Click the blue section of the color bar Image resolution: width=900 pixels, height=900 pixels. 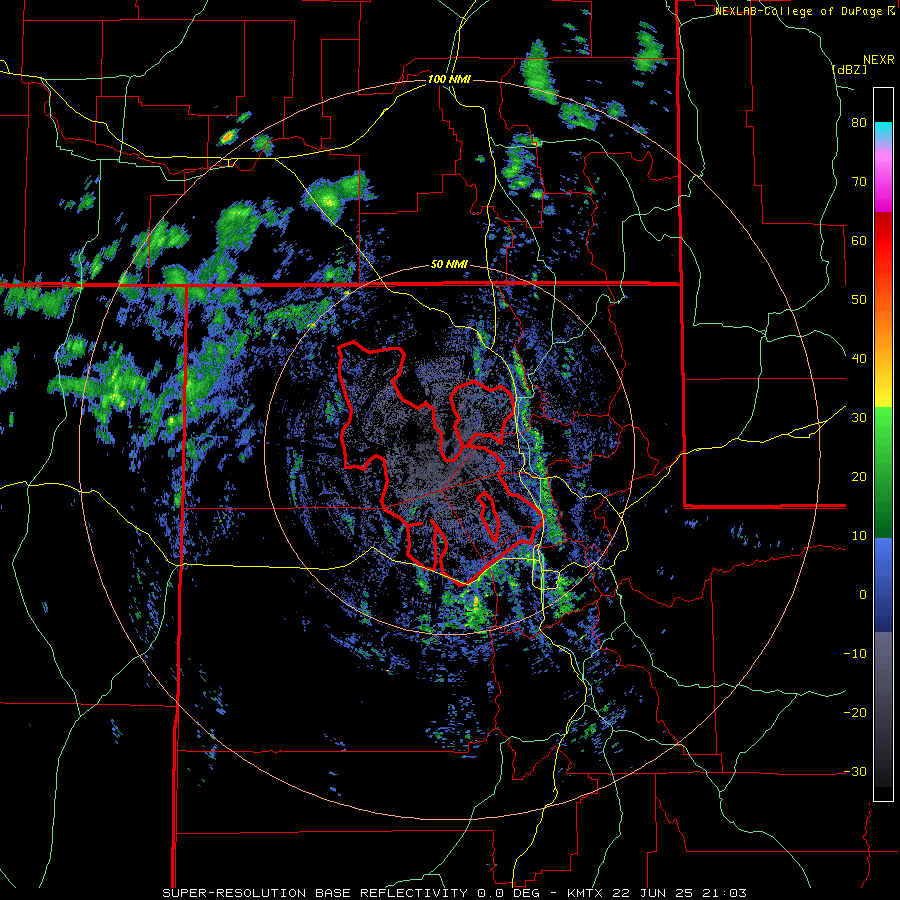pos(883,584)
